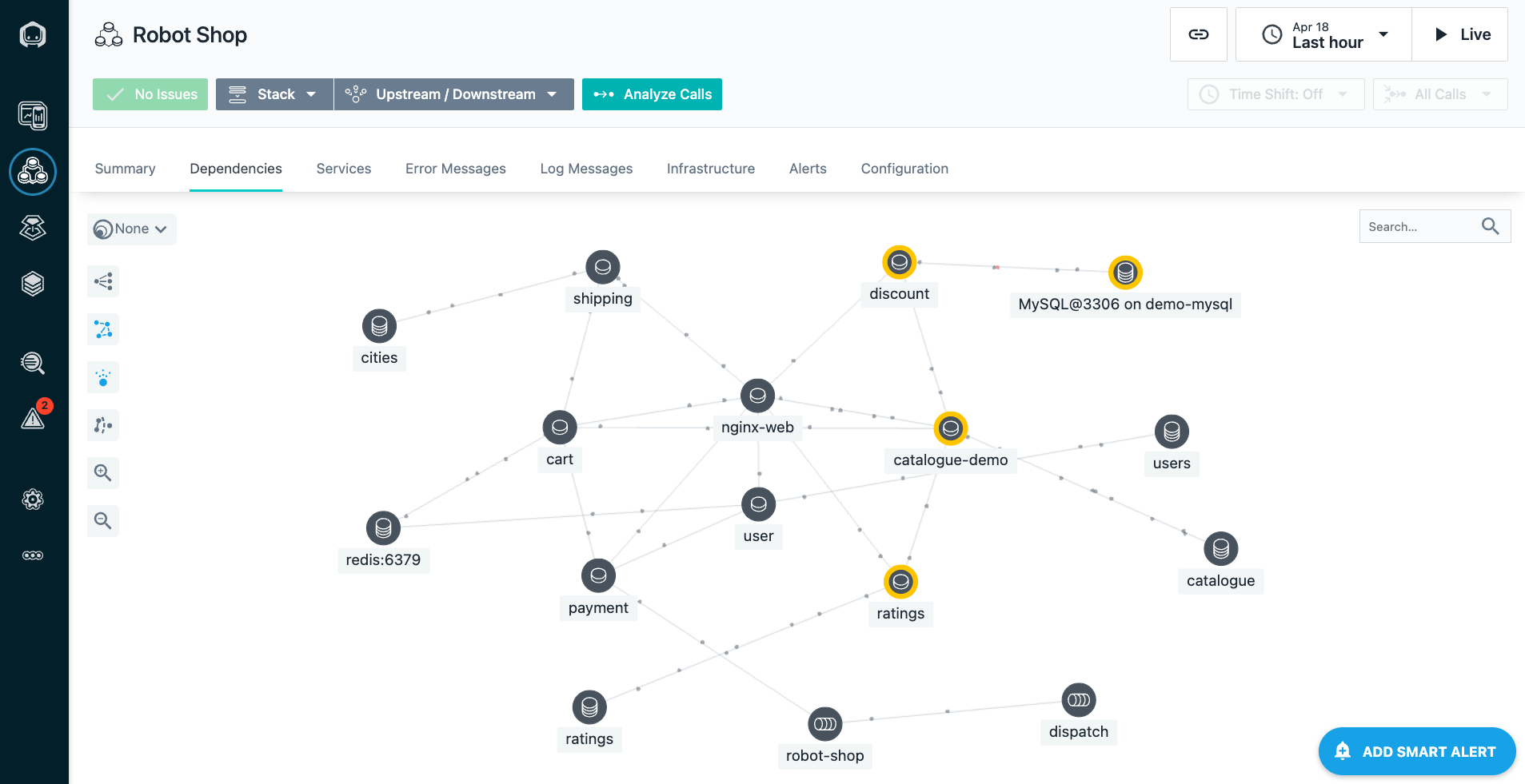The height and width of the screenshot is (784, 1525).
Task: Open the Stack dropdown
Action: point(273,94)
